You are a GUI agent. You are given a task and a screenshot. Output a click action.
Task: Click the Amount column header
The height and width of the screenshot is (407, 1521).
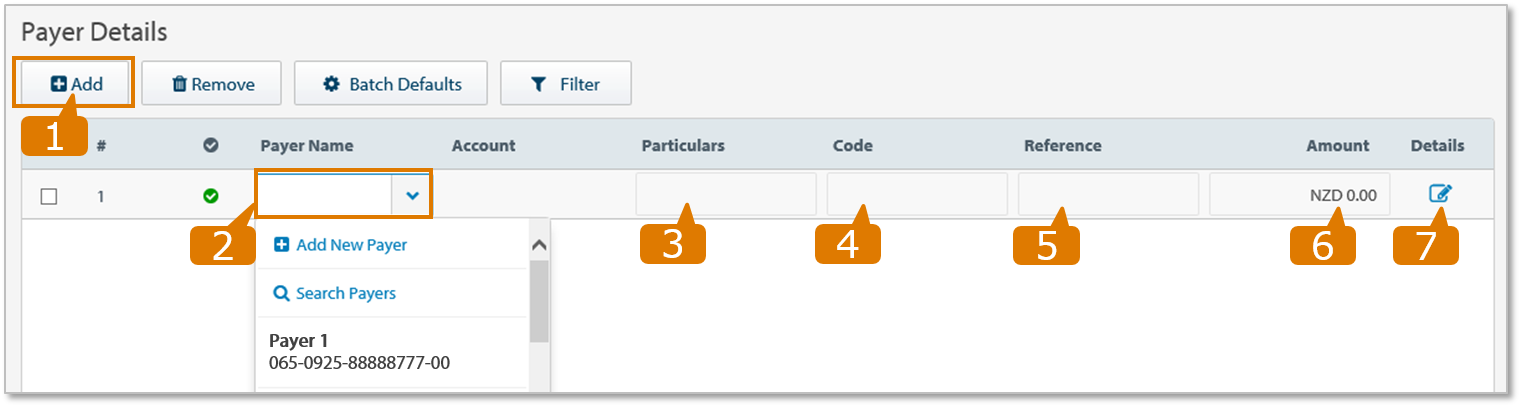pos(1337,146)
